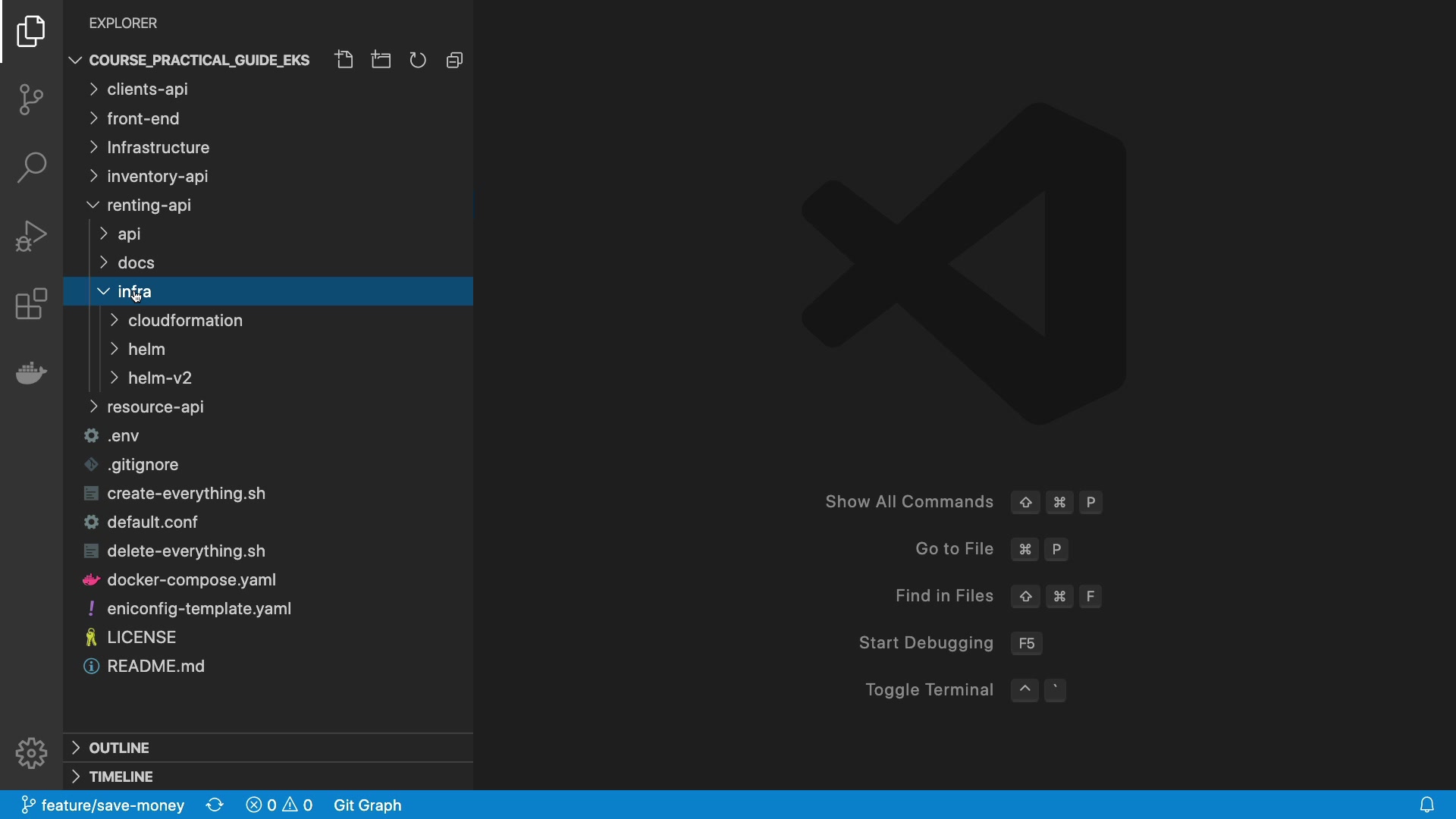Open the Run and Debug view
Image resolution: width=1456 pixels, height=819 pixels.
(x=31, y=236)
